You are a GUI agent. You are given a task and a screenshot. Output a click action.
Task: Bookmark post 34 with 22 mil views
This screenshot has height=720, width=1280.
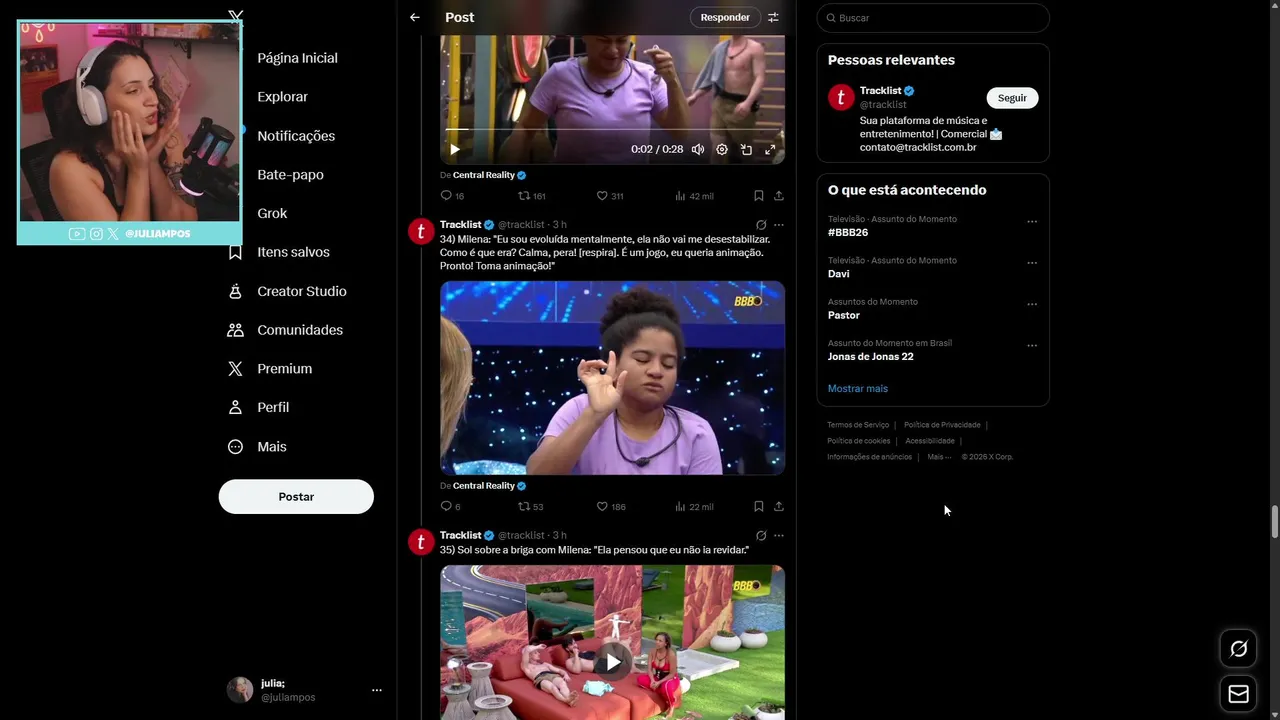(x=759, y=507)
